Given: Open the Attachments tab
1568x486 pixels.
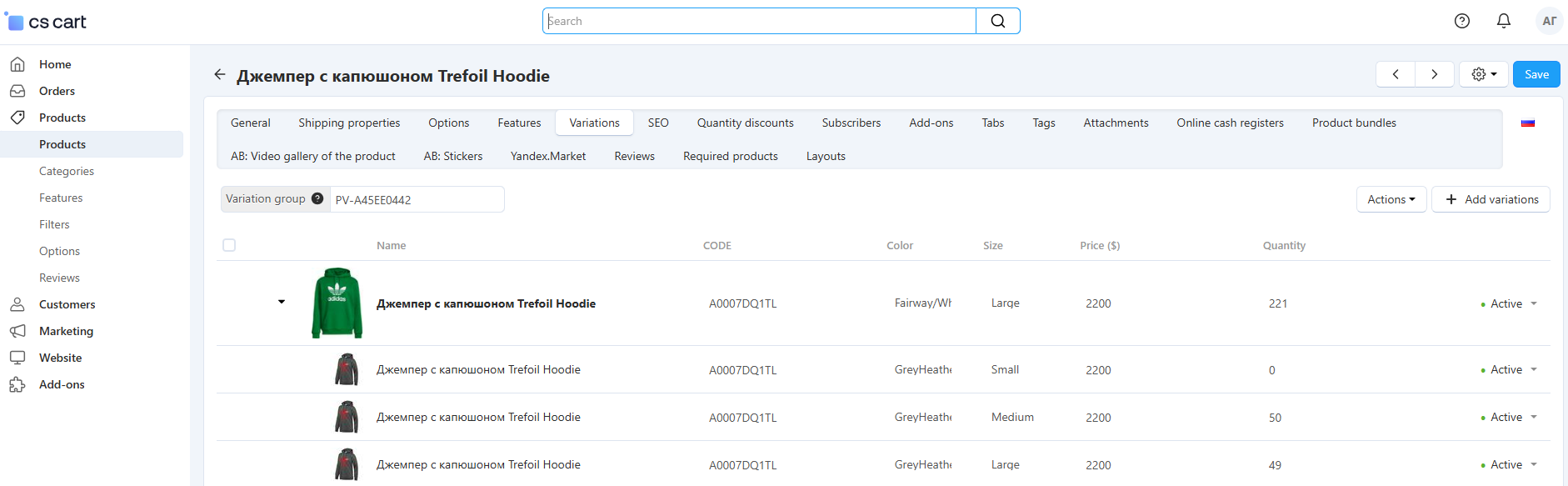Looking at the screenshot, I should 1116,123.
